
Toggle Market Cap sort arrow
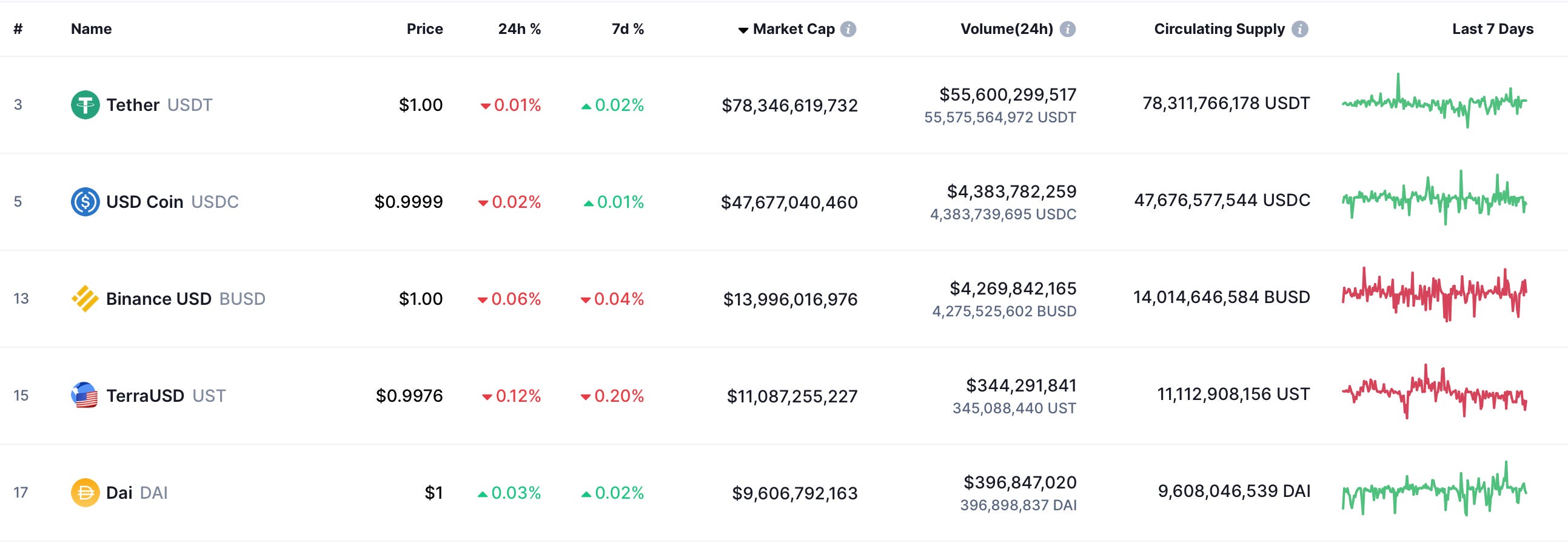pos(743,30)
